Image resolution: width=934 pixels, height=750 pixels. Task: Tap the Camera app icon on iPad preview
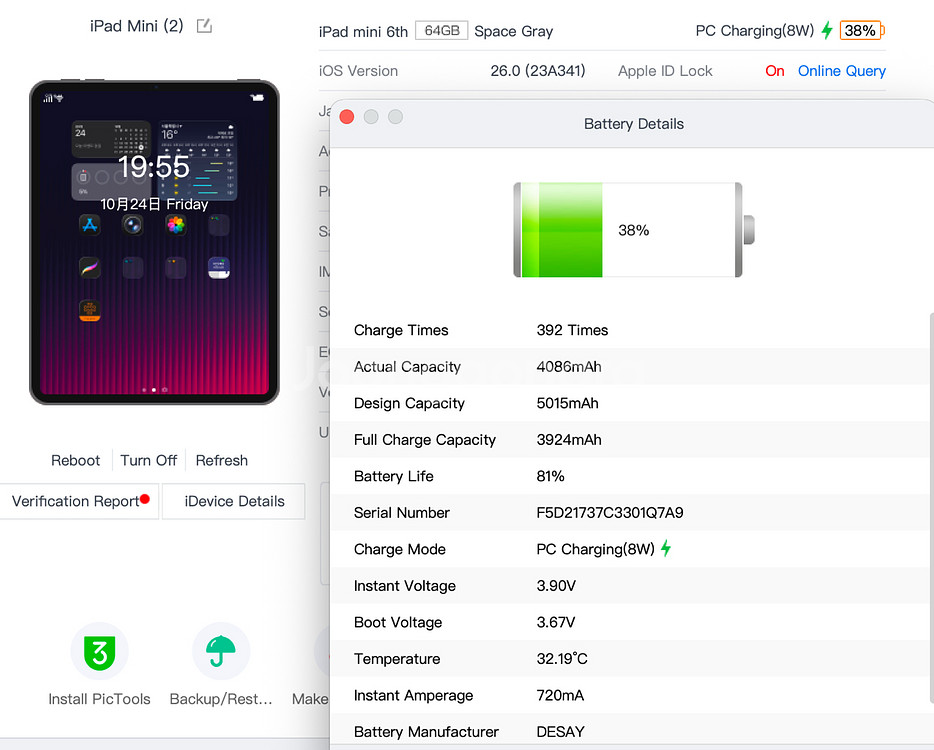point(133,225)
